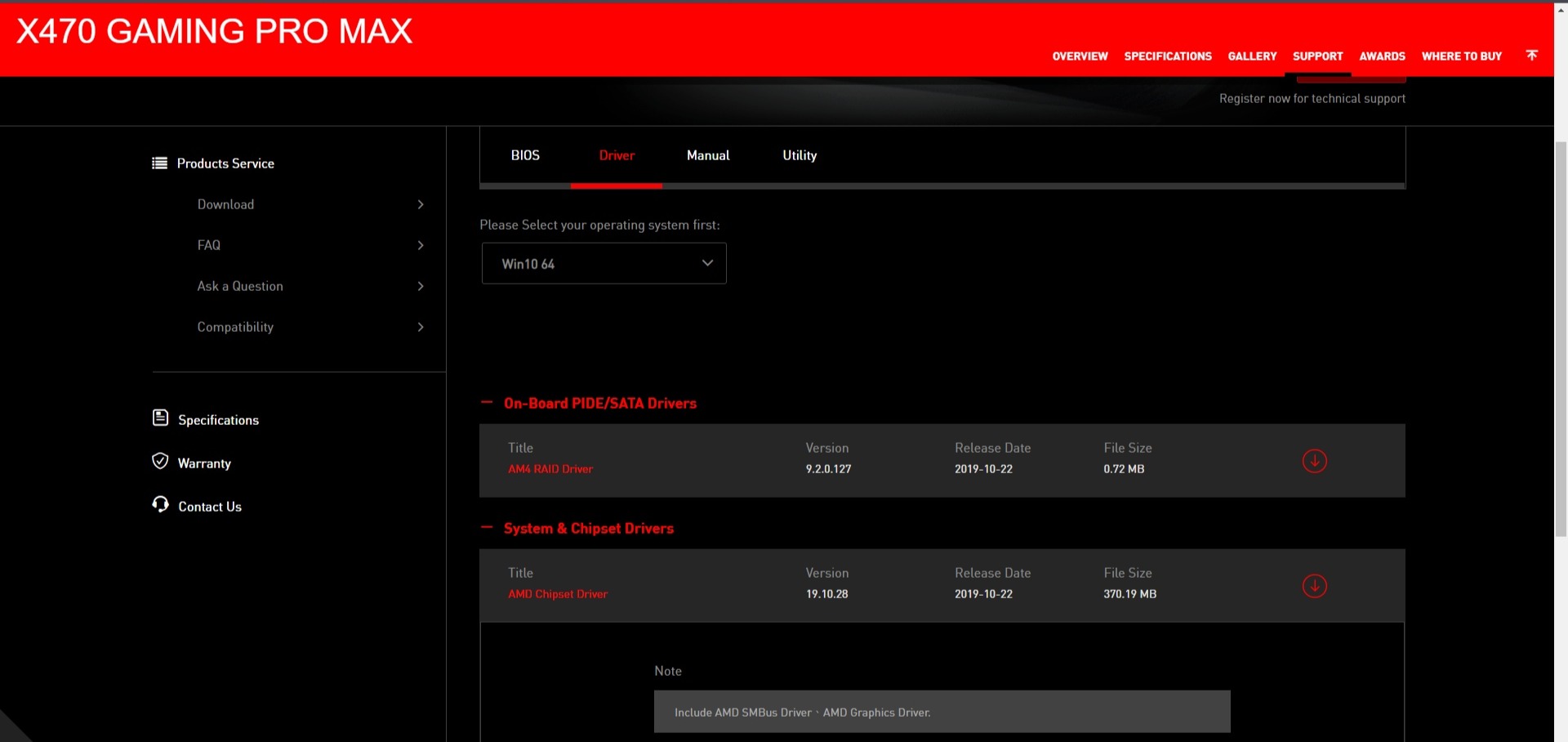Open the Gallery navigation item

tap(1252, 56)
